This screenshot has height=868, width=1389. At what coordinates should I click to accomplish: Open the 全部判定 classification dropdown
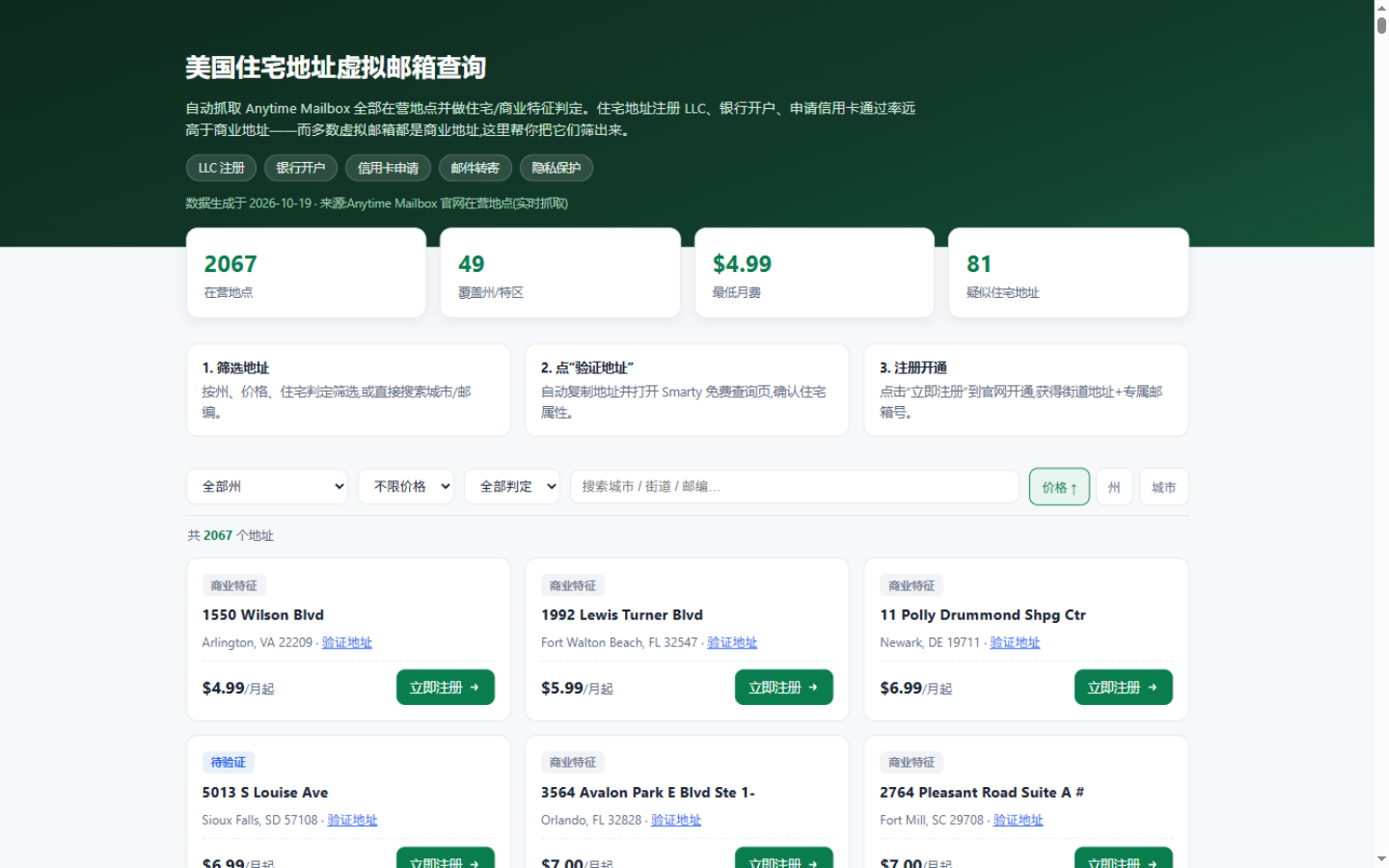[x=512, y=487]
